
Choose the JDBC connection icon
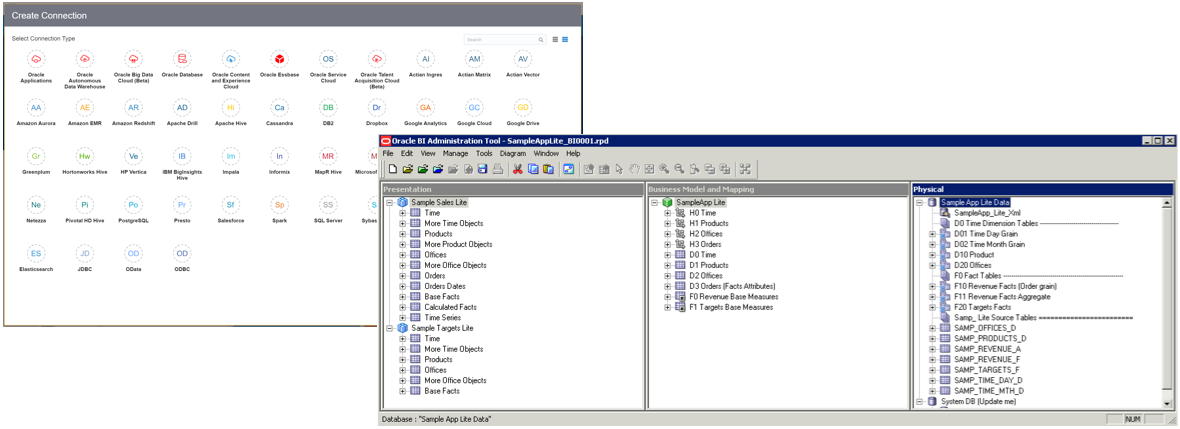[x=84, y=254]
